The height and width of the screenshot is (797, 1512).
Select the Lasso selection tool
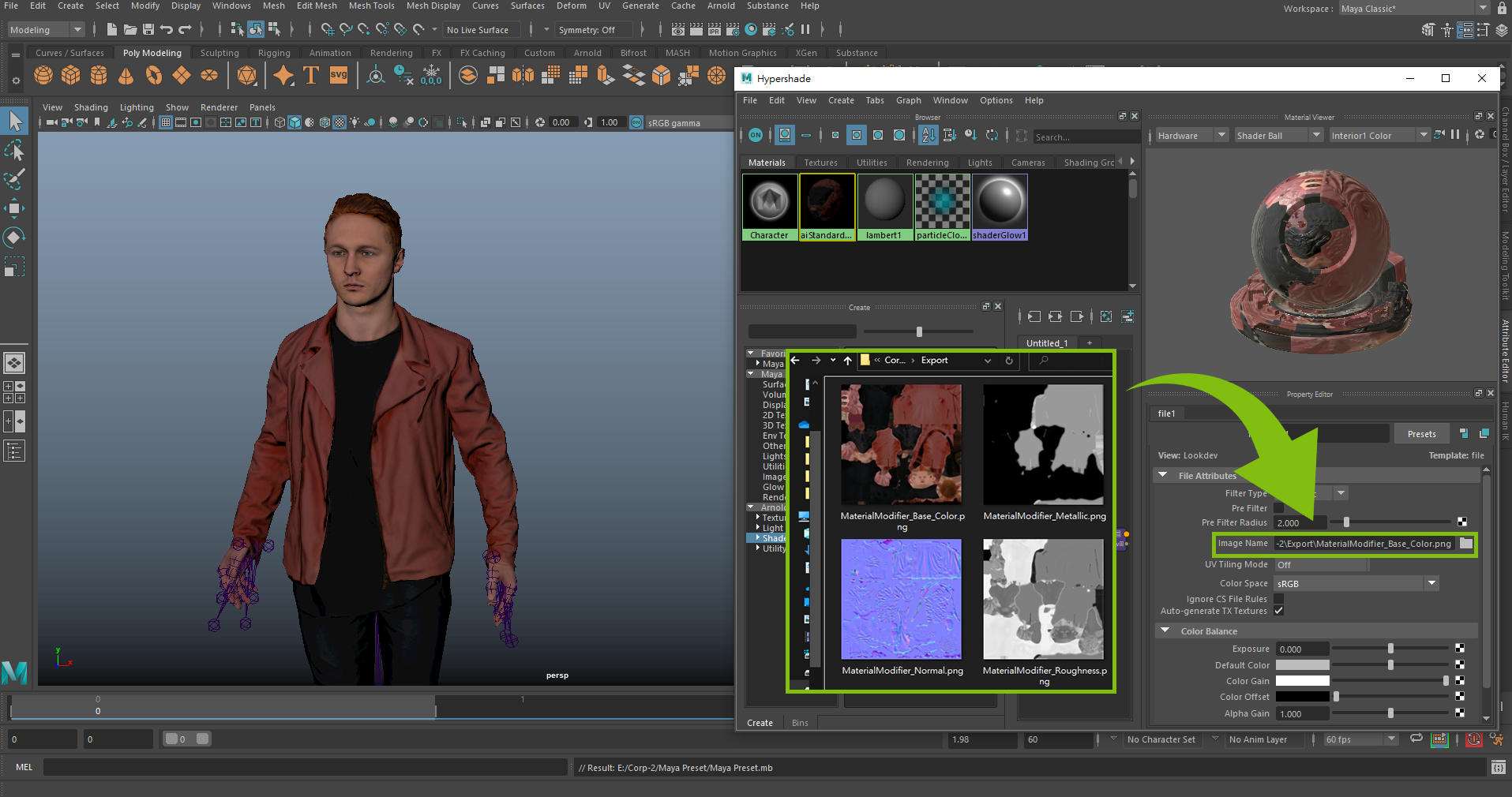[14, 150]
